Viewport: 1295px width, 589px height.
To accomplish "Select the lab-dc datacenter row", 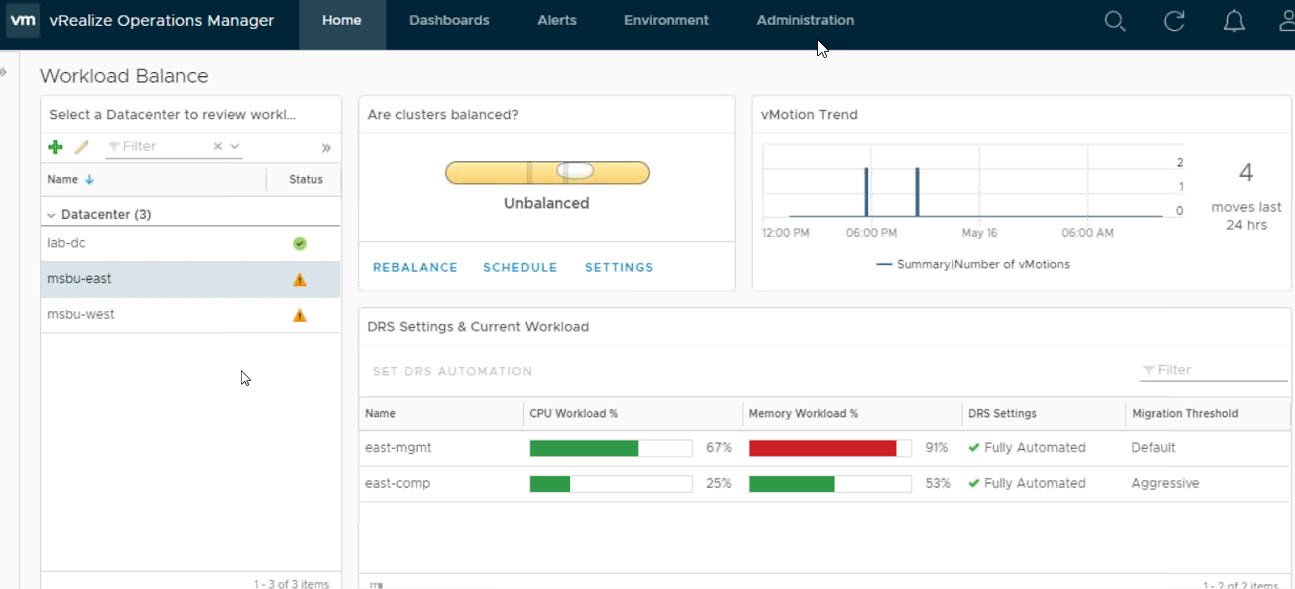I will [190, 243].
